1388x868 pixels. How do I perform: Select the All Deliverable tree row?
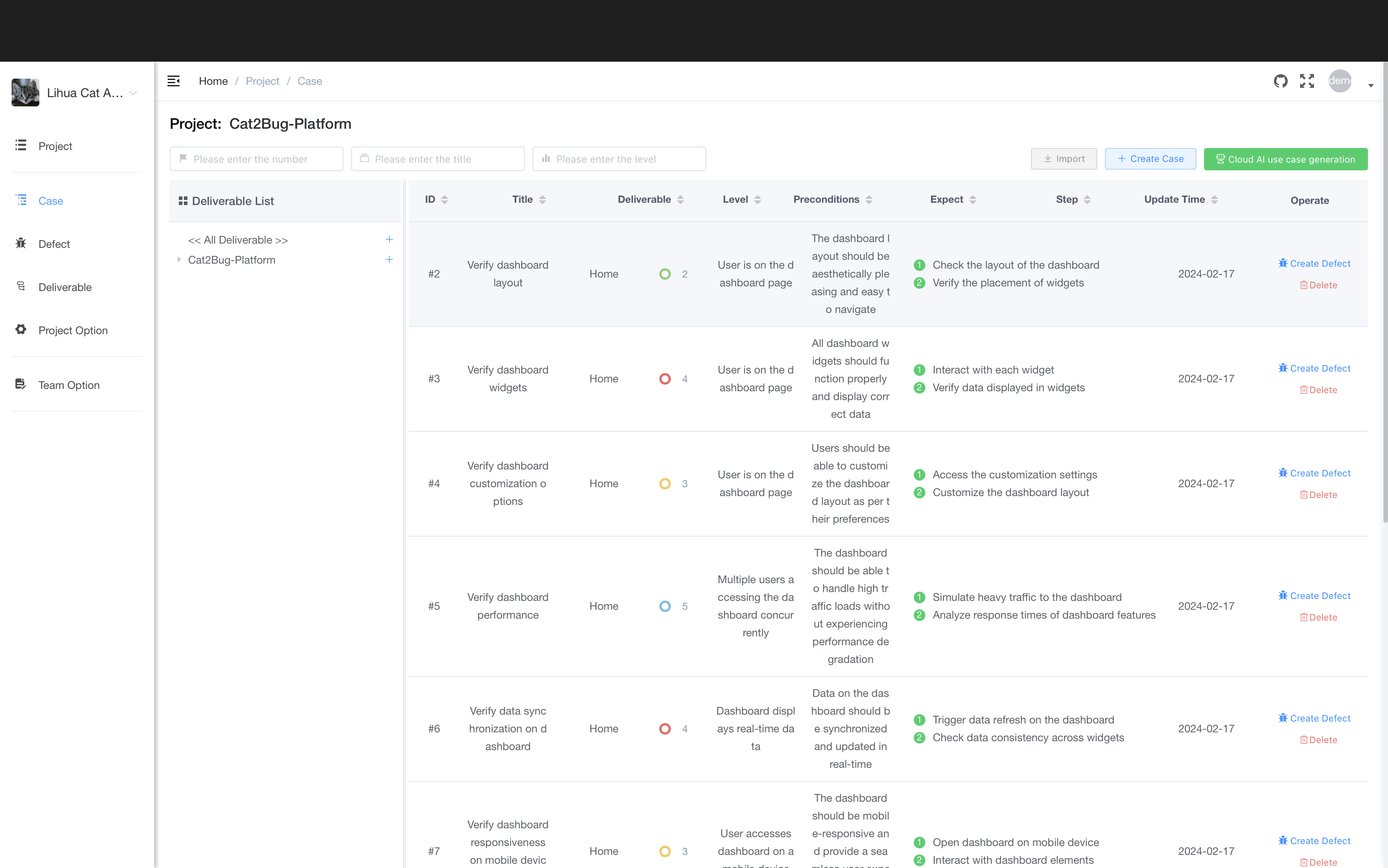285,240
